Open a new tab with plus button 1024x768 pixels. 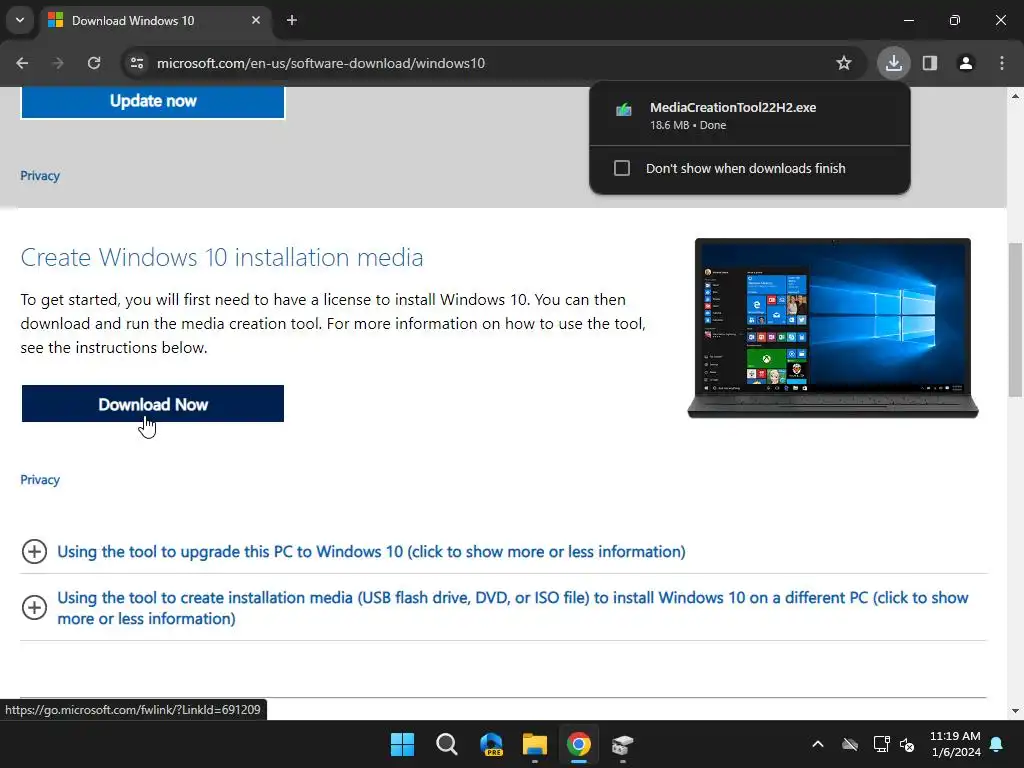(x=292, y=20)
